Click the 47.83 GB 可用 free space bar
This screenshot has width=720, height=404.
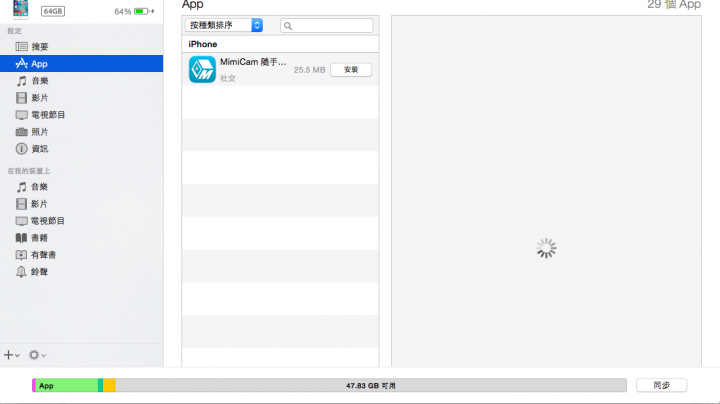[371, 386]
